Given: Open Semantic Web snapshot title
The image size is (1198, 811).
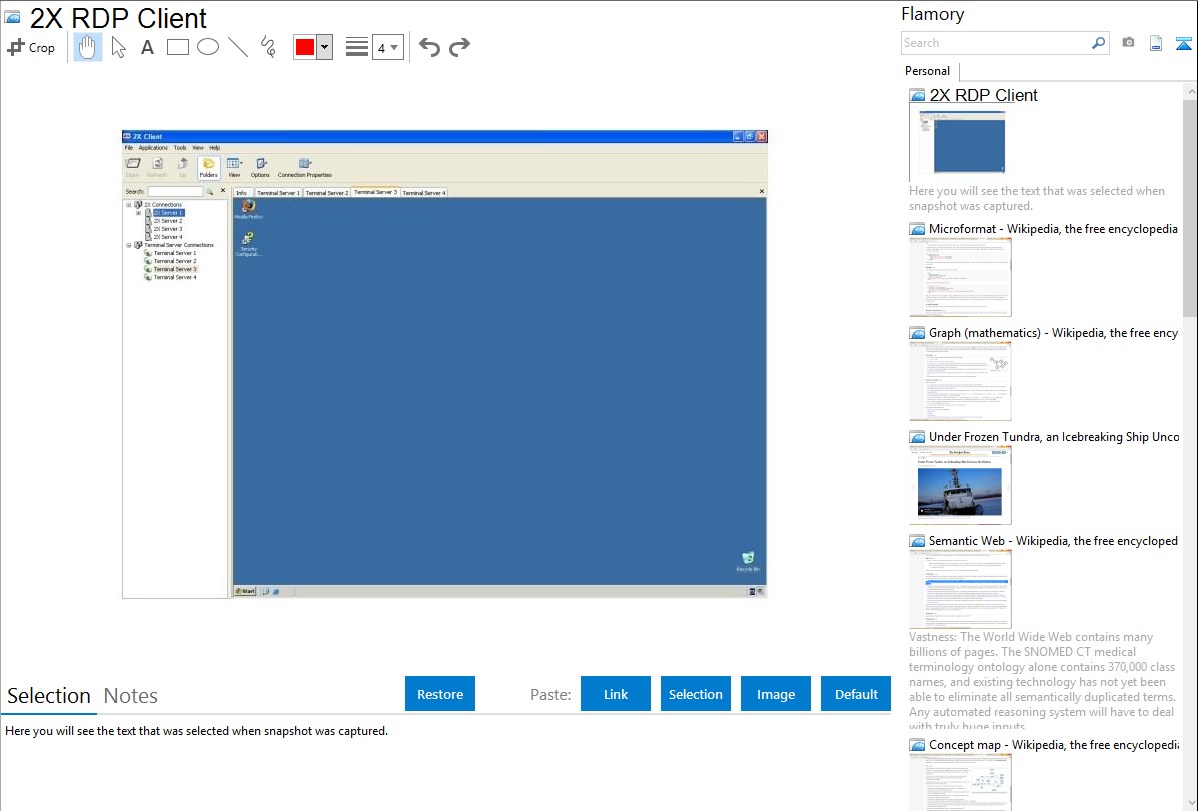Looking at the screenshot, I should (1053, 540).
